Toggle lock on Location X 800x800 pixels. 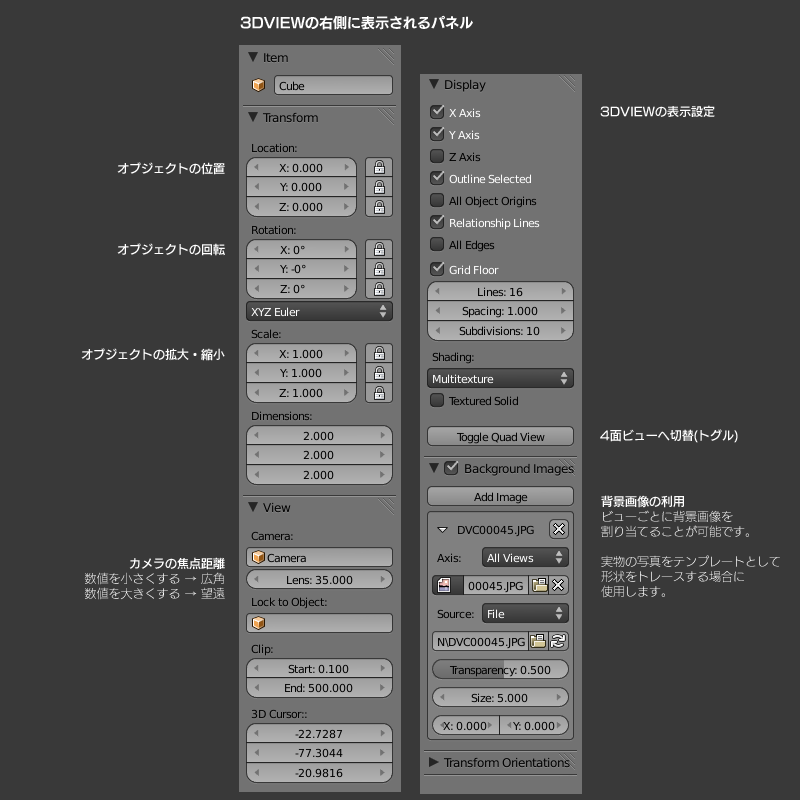pyautogui.click(x=378, y=167)
